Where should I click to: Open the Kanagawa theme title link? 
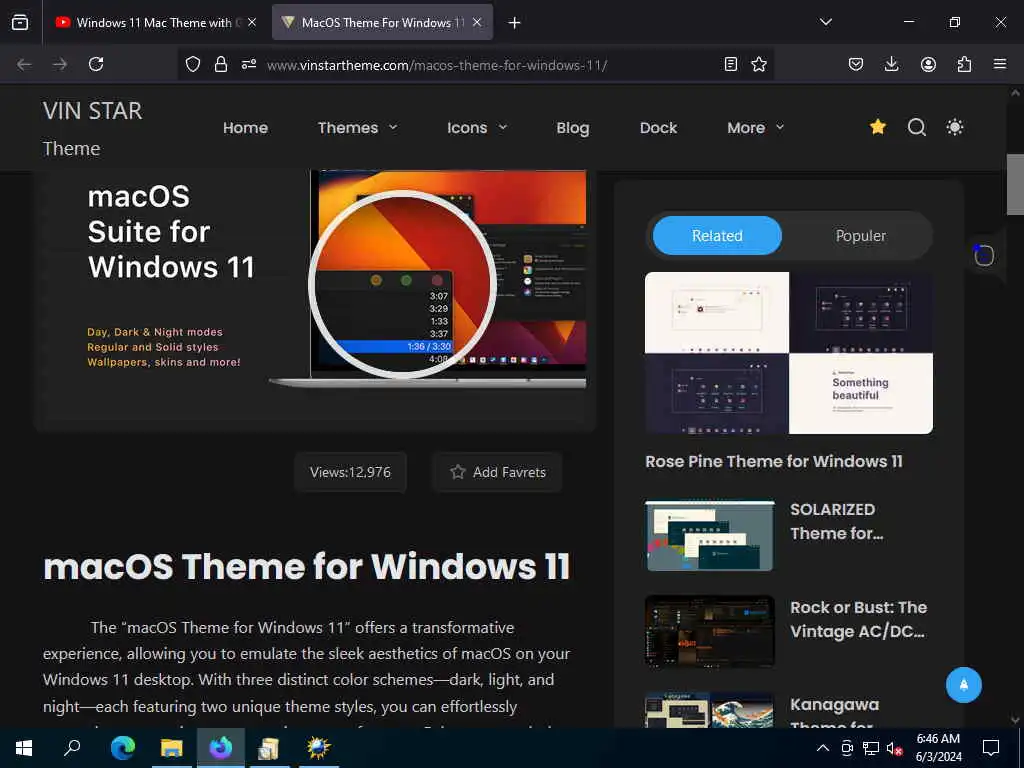coord(834,714)
